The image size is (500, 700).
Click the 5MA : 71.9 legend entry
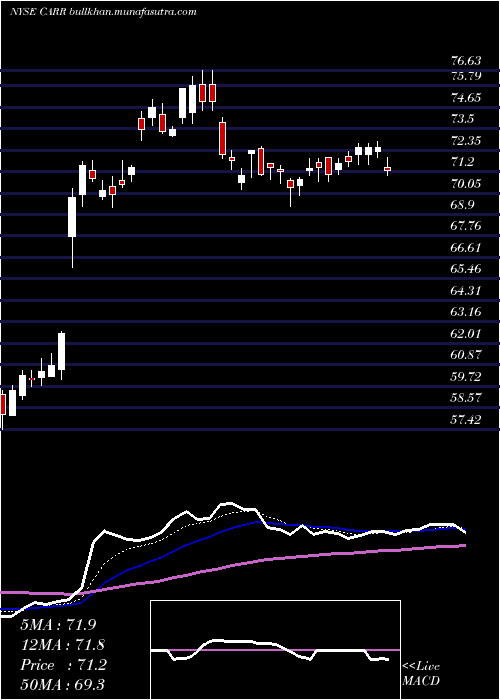pos(59,625)
